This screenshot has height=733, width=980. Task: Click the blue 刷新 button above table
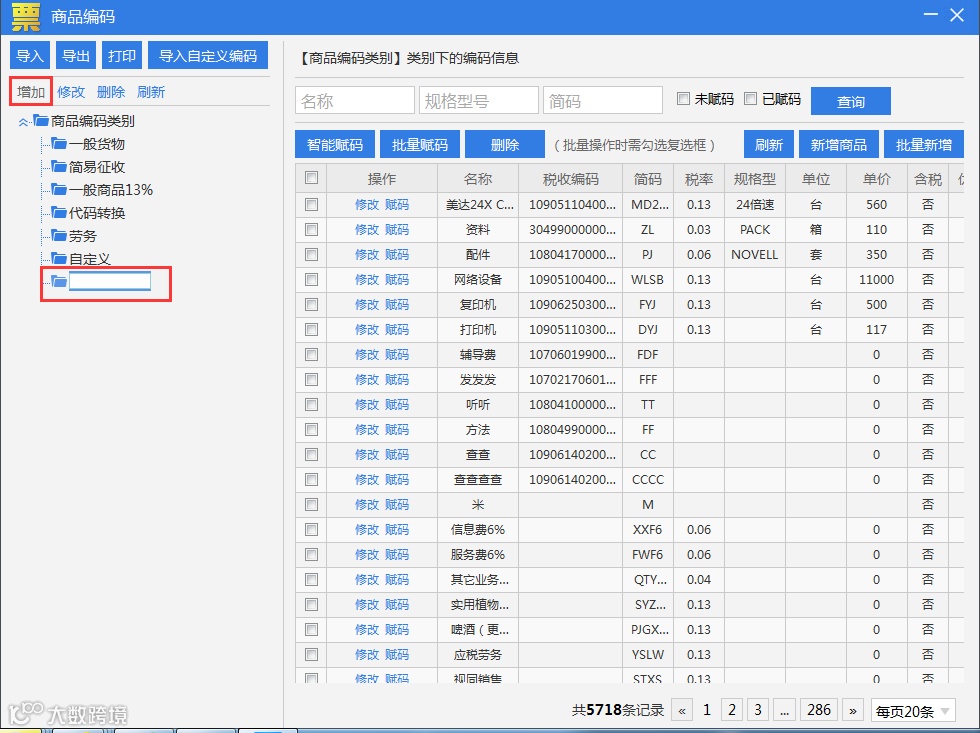pos(768,145)
